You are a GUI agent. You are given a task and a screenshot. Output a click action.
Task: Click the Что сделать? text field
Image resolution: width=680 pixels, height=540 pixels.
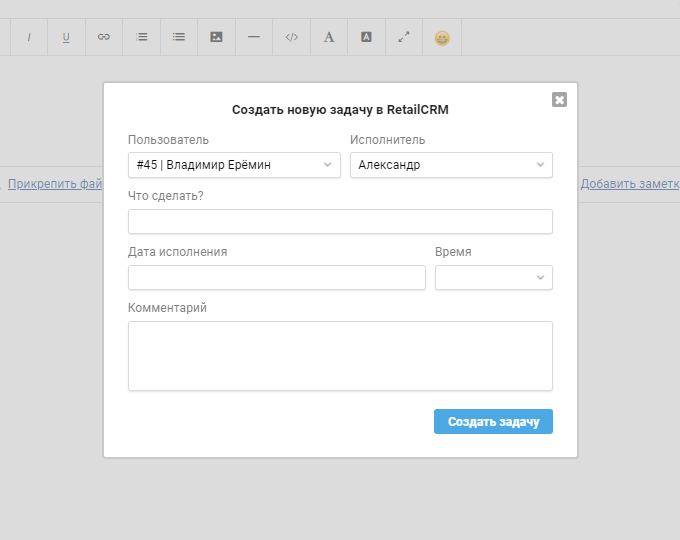point(340,222)
